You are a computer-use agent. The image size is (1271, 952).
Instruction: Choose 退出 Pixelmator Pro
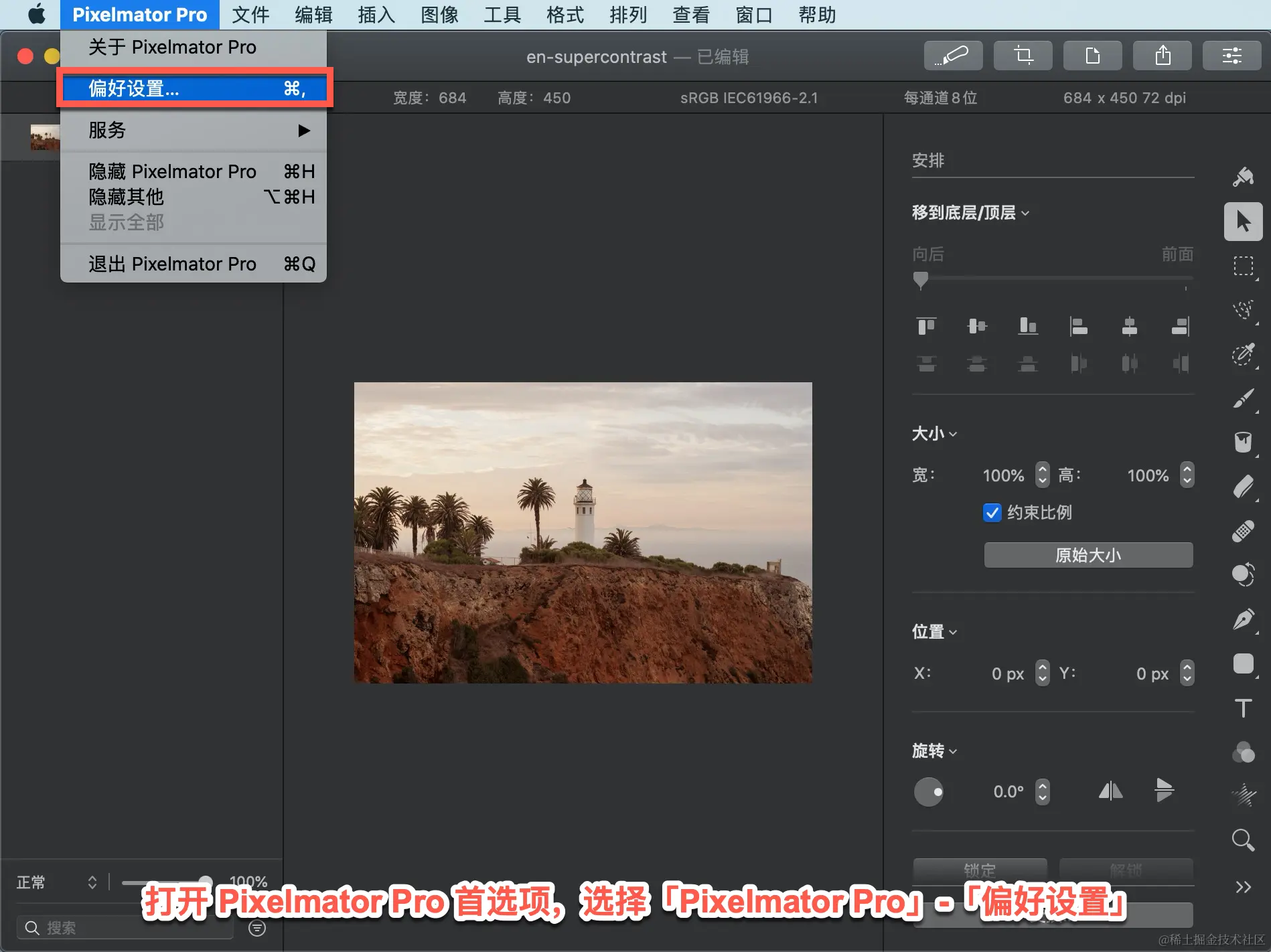pyautogui.click(x=194, y=264)
